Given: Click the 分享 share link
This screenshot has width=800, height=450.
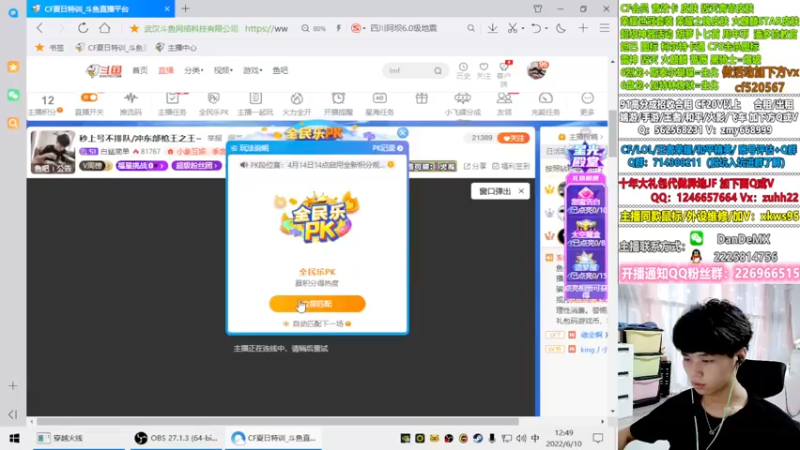Looking at the screenshot, I should click(x=475, y=166).
